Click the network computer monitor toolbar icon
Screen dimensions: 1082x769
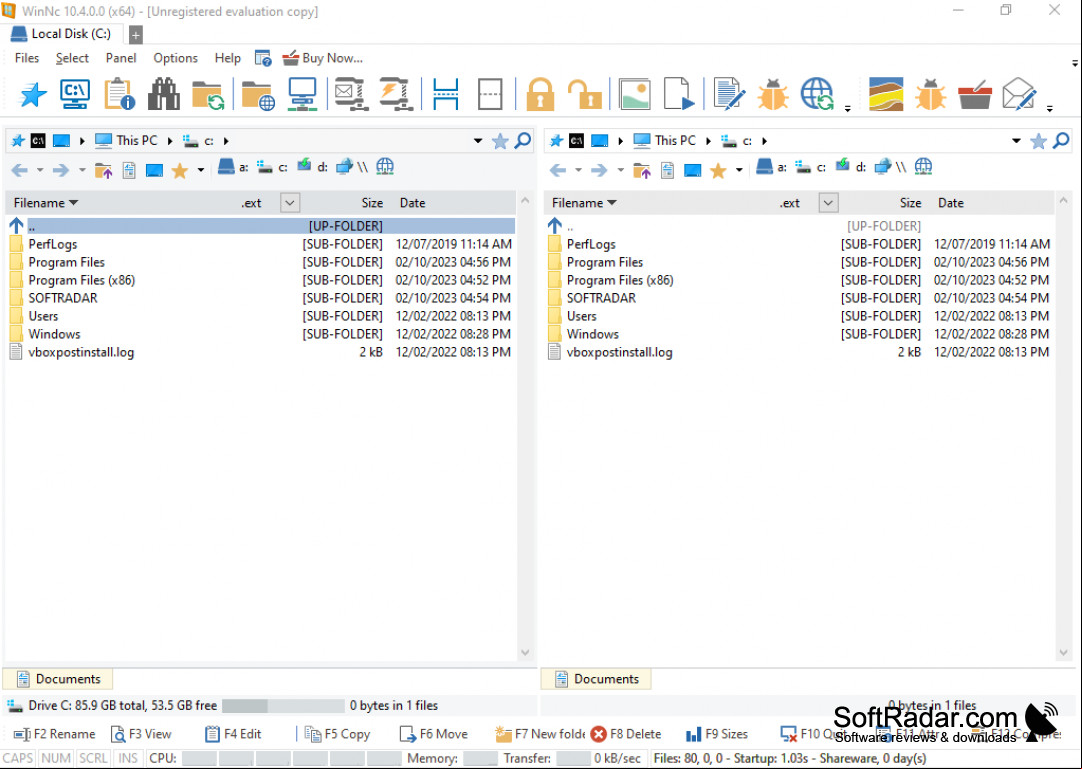coord(302,94)
